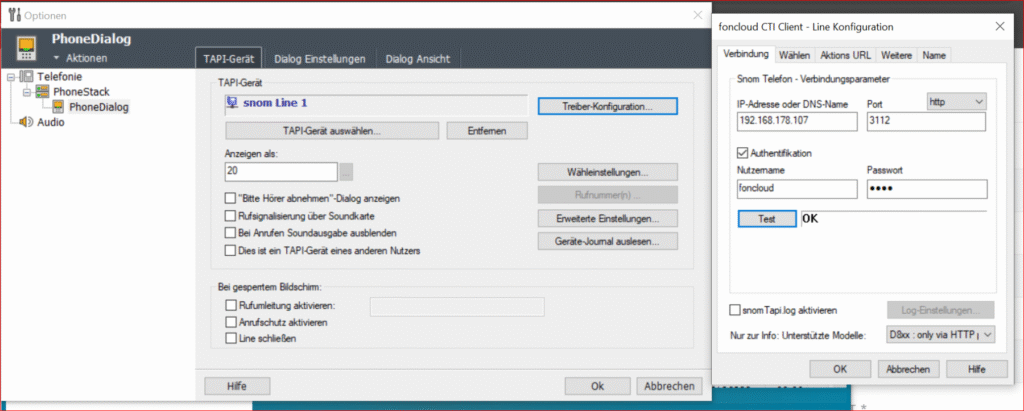The height and width of the screenshot is (411, 1024).
Task: Click the Test connection button
Action: tap(767, 219)
